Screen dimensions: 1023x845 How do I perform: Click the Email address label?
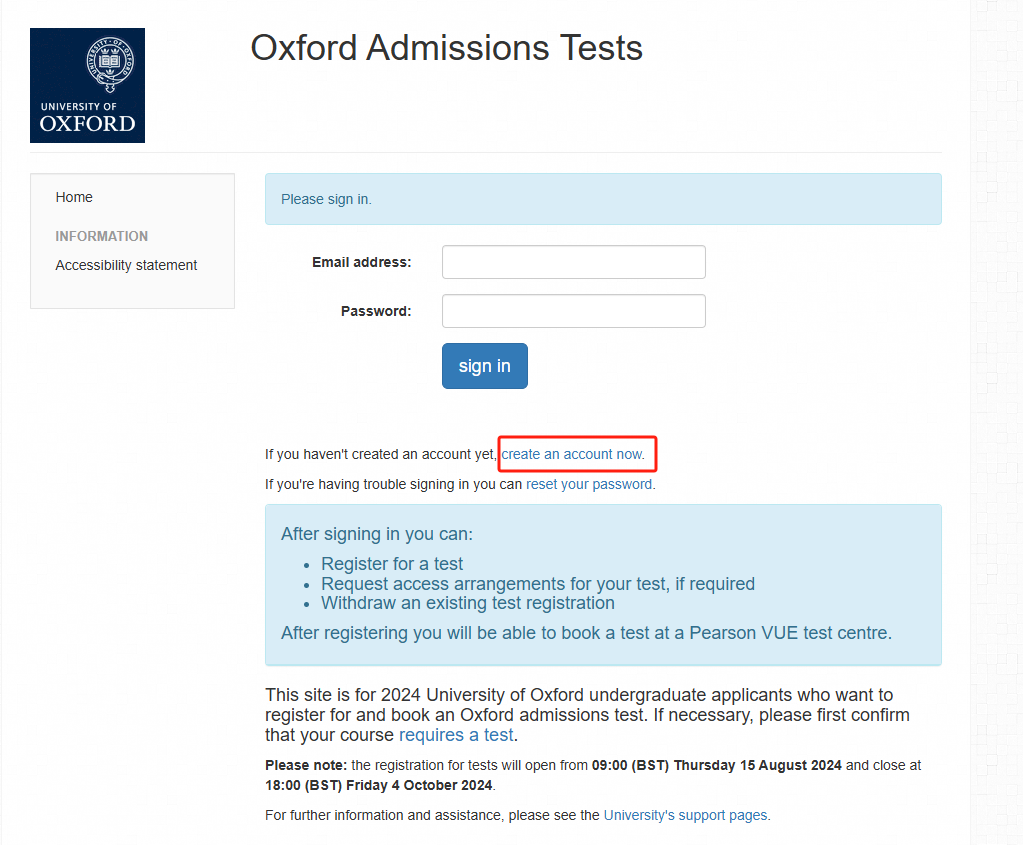(x=361, y=262)
